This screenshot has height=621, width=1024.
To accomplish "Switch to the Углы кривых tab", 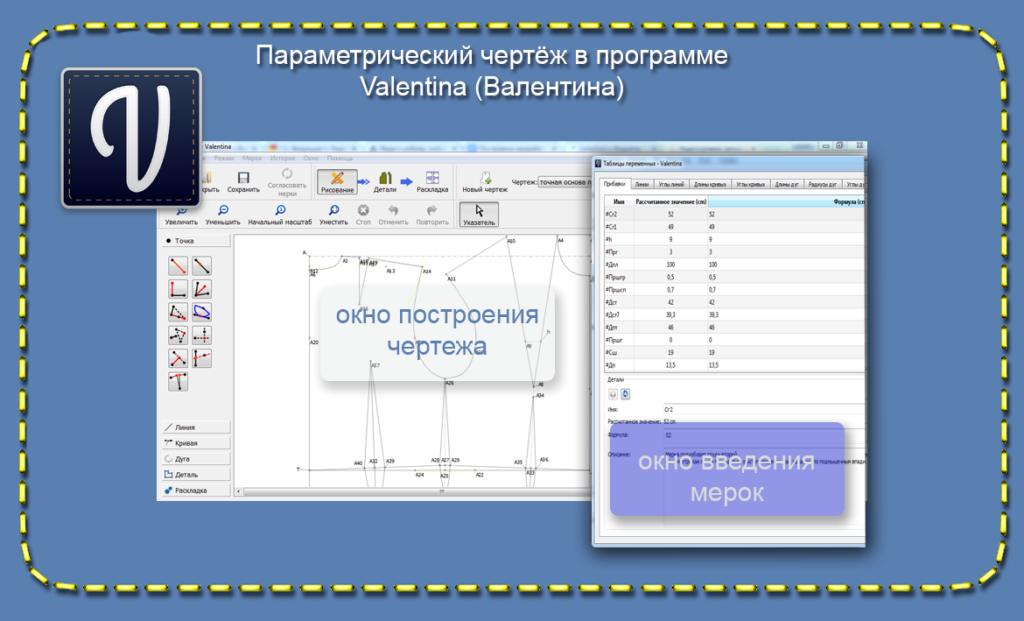I will click(x=751, y=184).
